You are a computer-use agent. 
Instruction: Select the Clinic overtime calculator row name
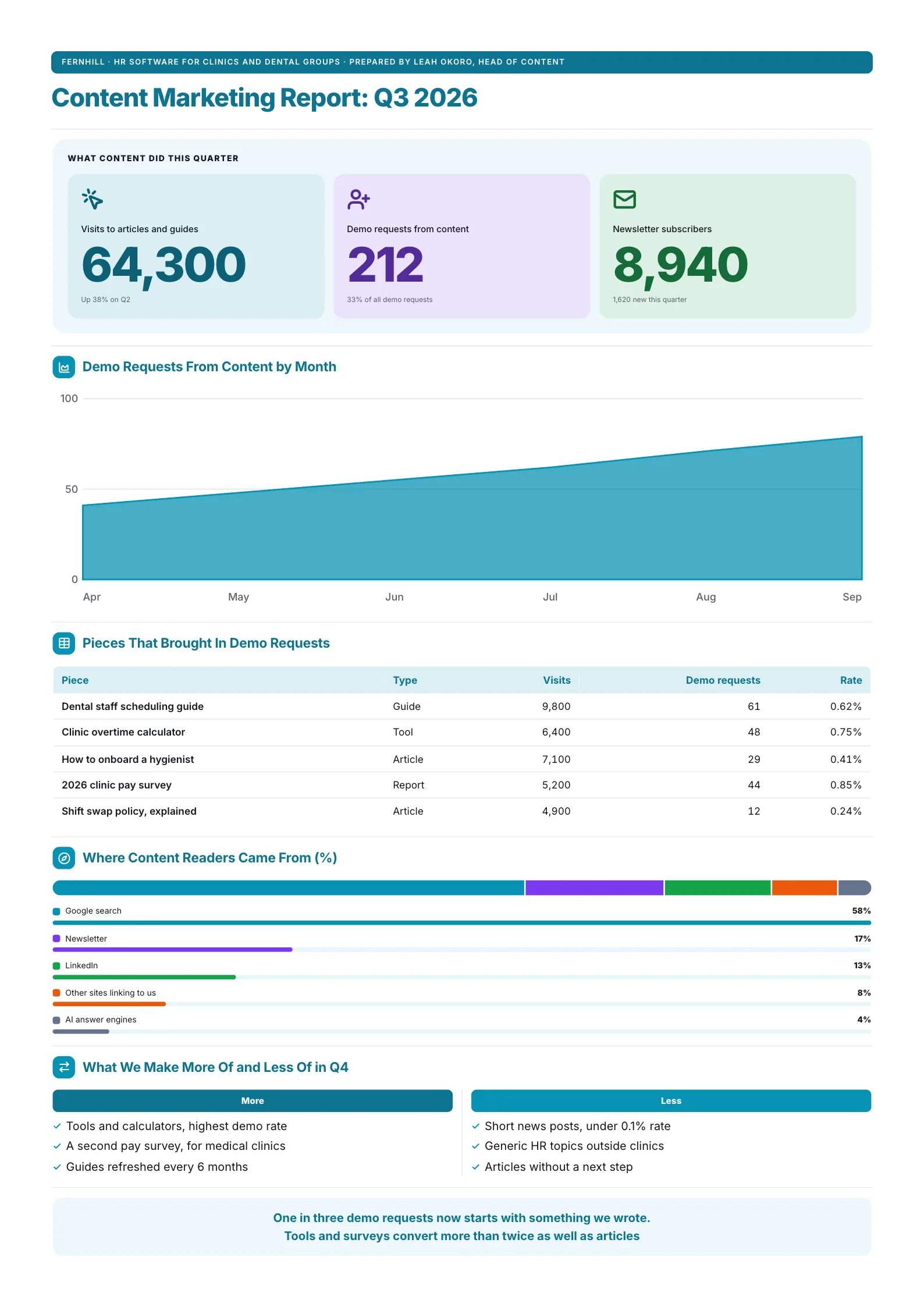click(123, 732)
